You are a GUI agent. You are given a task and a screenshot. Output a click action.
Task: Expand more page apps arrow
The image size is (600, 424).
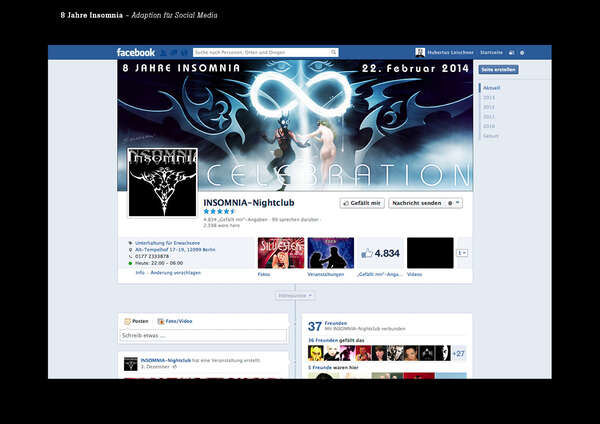462,253
